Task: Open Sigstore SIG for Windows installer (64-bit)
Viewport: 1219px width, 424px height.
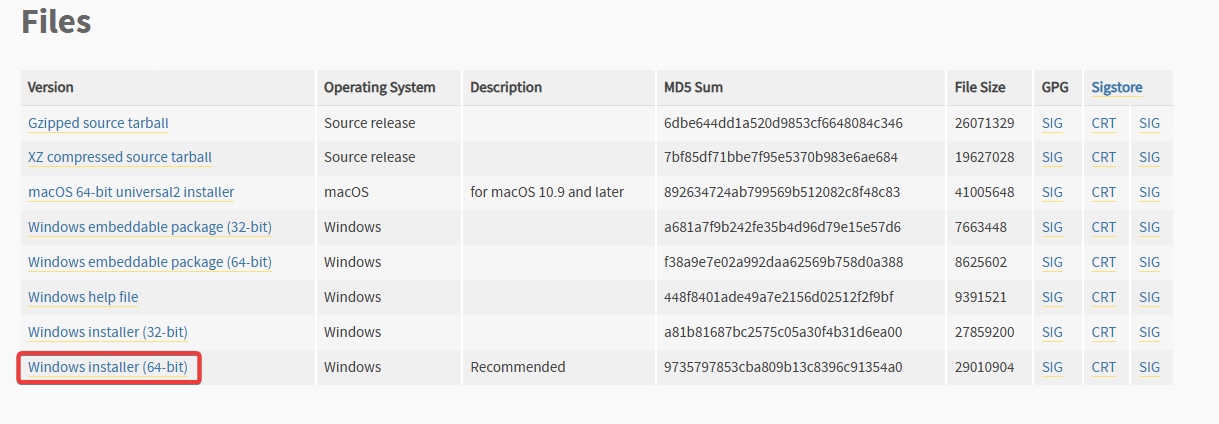Action: pos(1149,367)
